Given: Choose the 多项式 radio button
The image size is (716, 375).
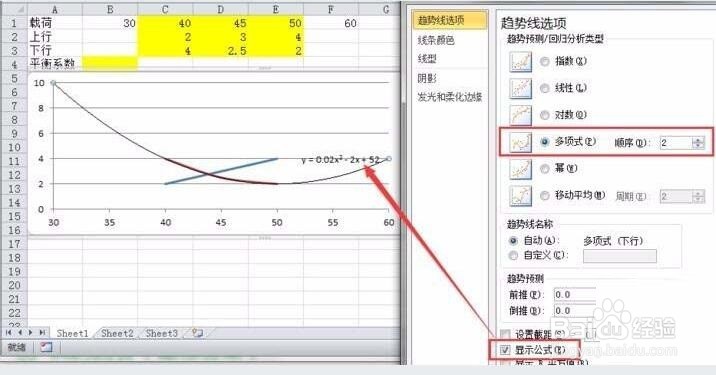Looking at the screenshot, I should point(545,142).
